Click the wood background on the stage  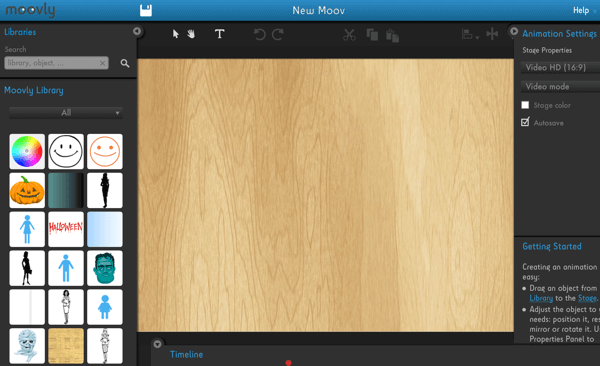[325, 195]
